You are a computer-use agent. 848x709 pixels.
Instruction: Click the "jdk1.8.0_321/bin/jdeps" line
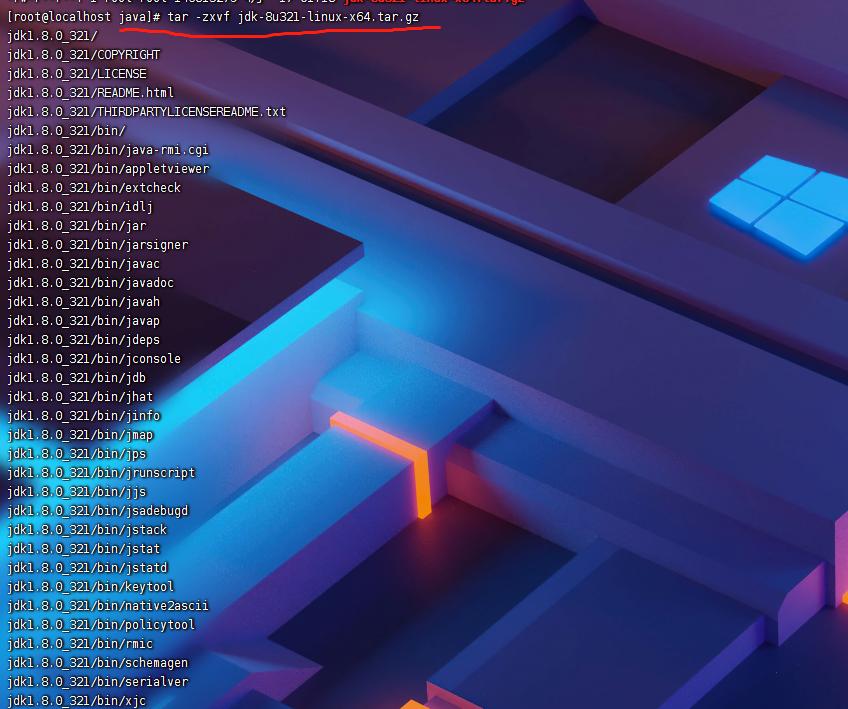[x=84, y=340]
